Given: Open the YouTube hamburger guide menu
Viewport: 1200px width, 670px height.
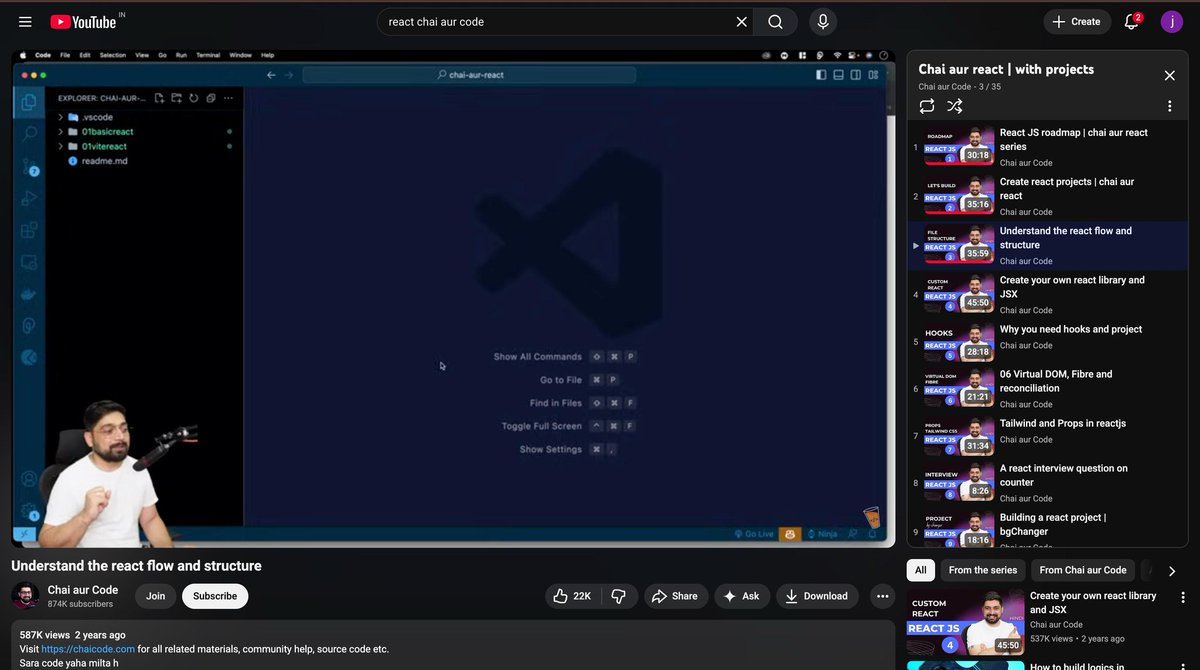Looking at the screenshot, I should [x=25, y=21].
